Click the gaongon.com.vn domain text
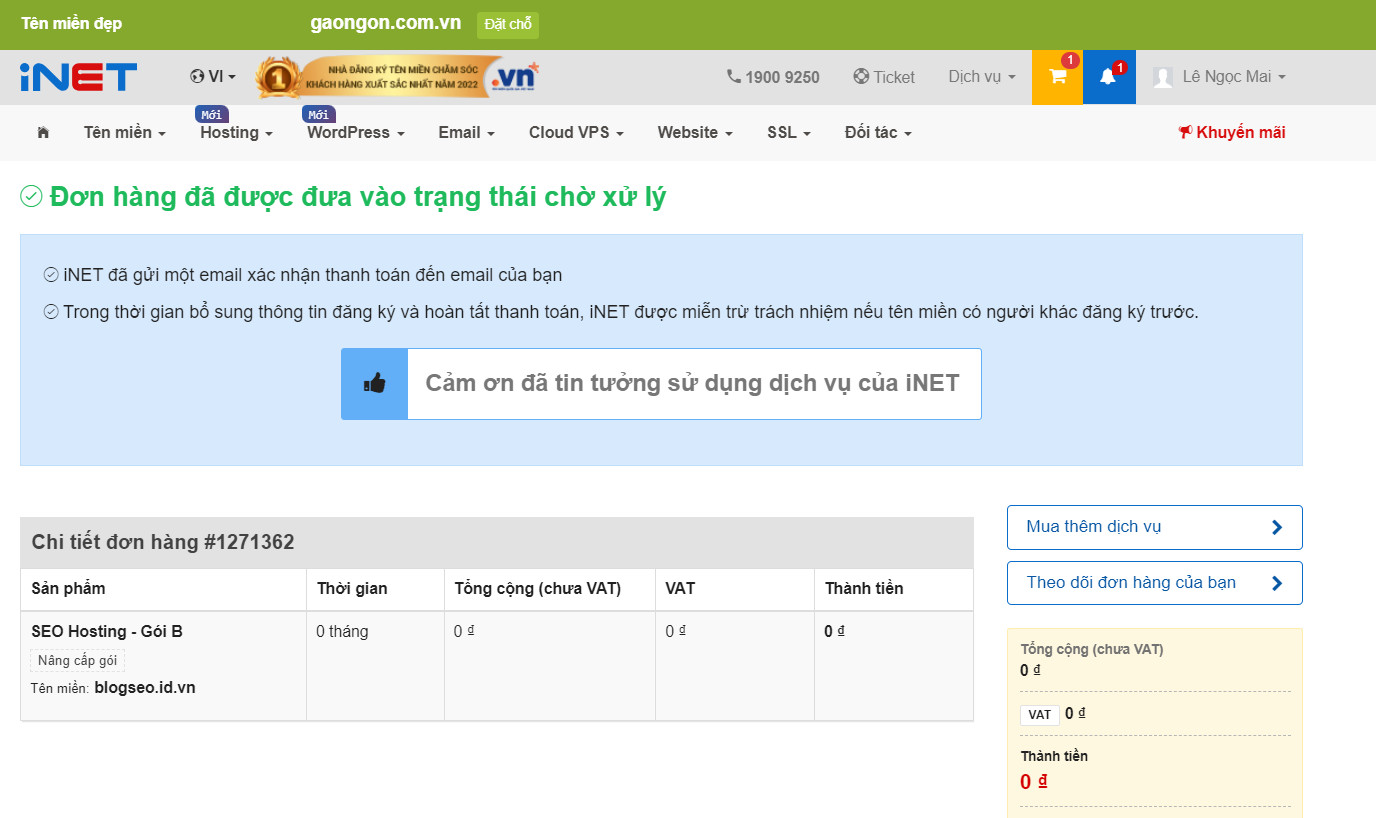The image size is (1376, 818). [x=386, y=24]
